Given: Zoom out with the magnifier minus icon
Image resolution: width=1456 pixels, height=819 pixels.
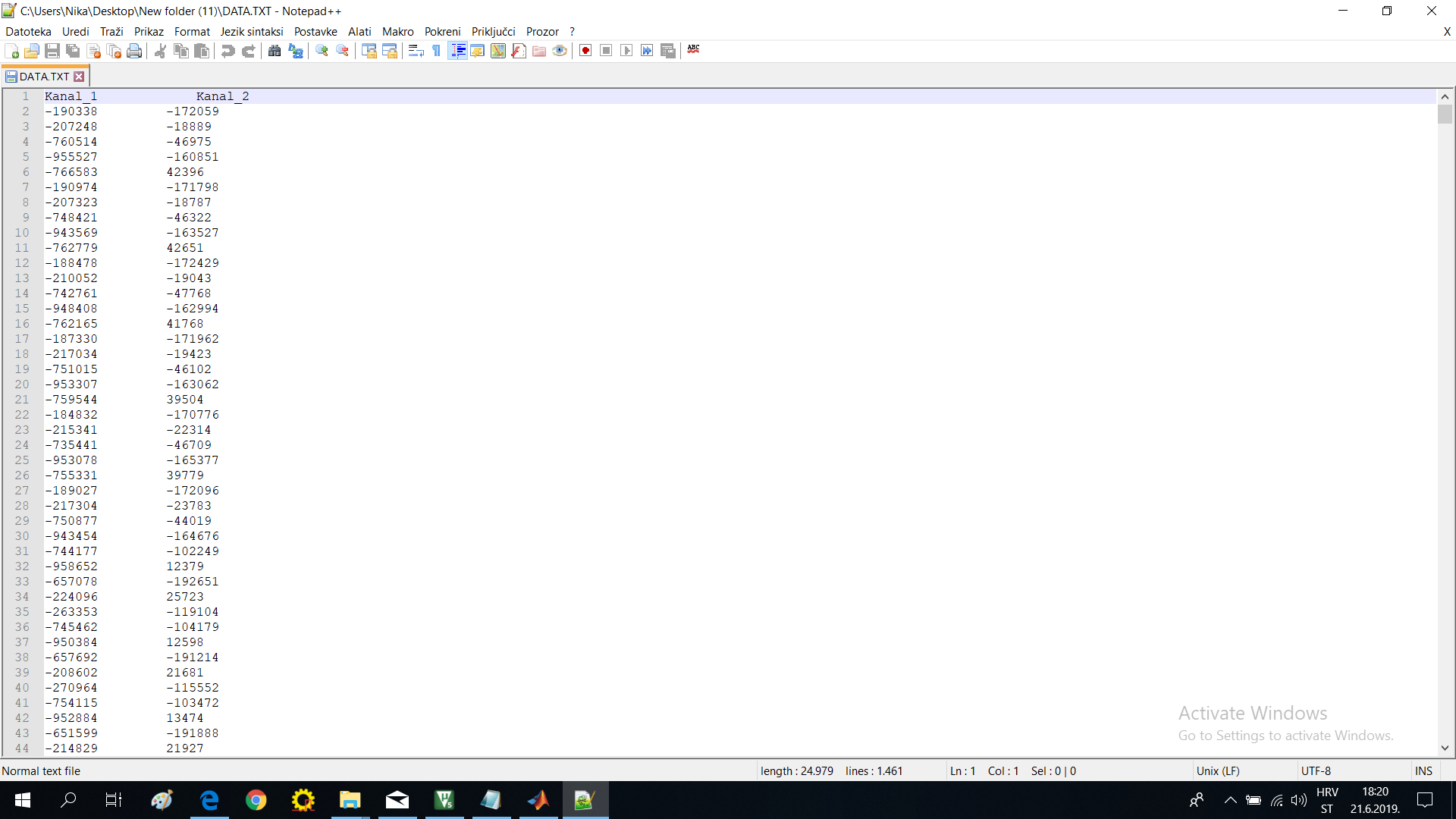Looking at the screenshot, I should tap(343, 51).
